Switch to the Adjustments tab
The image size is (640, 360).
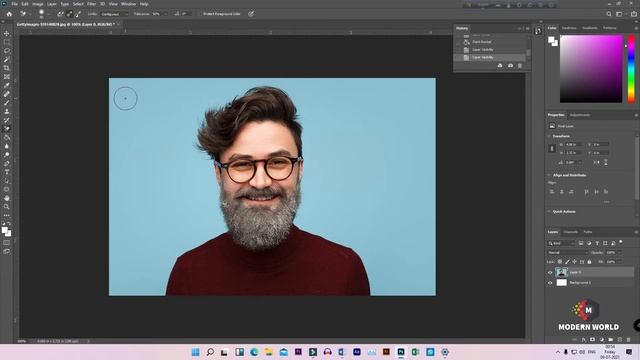(x=580, y=115)
